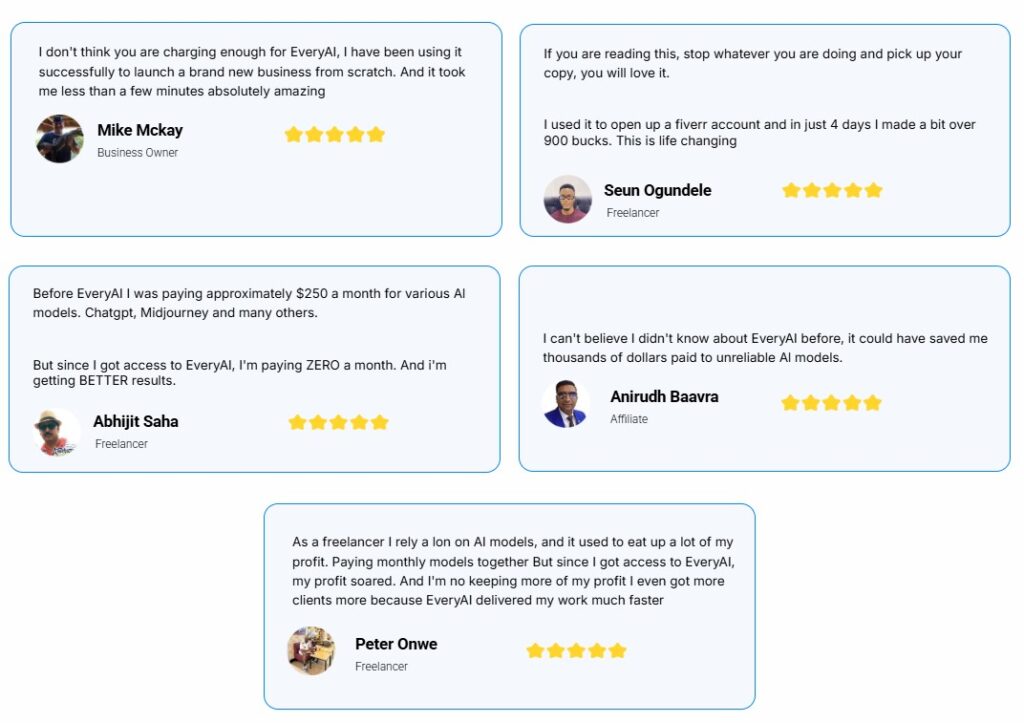This screenshot has height=723, width=1024.
Task: Click Seun Ogundele's profile photo
Action: [x=568, y=199]
